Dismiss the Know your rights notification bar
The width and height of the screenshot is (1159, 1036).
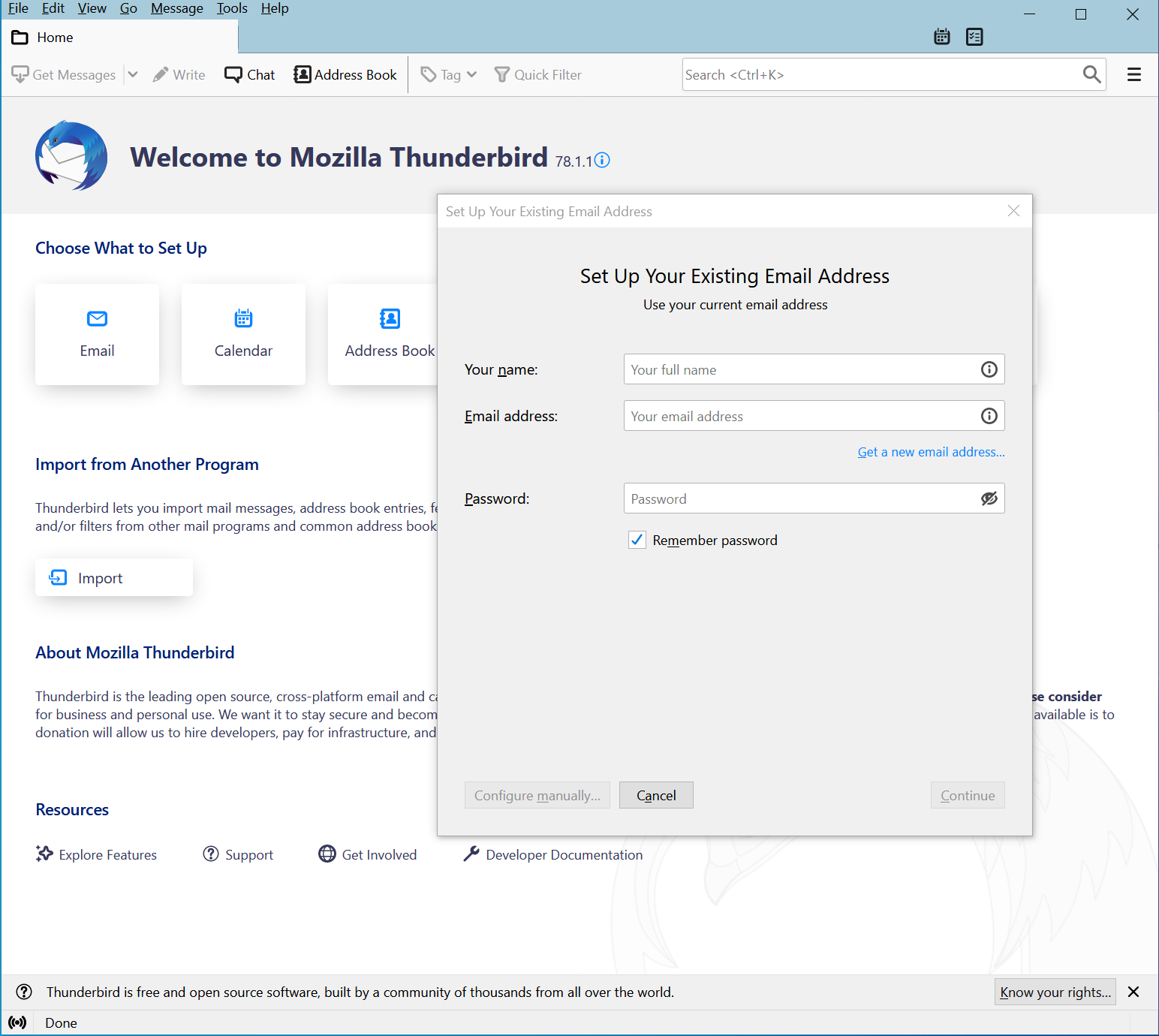[x=1133, y=992]
